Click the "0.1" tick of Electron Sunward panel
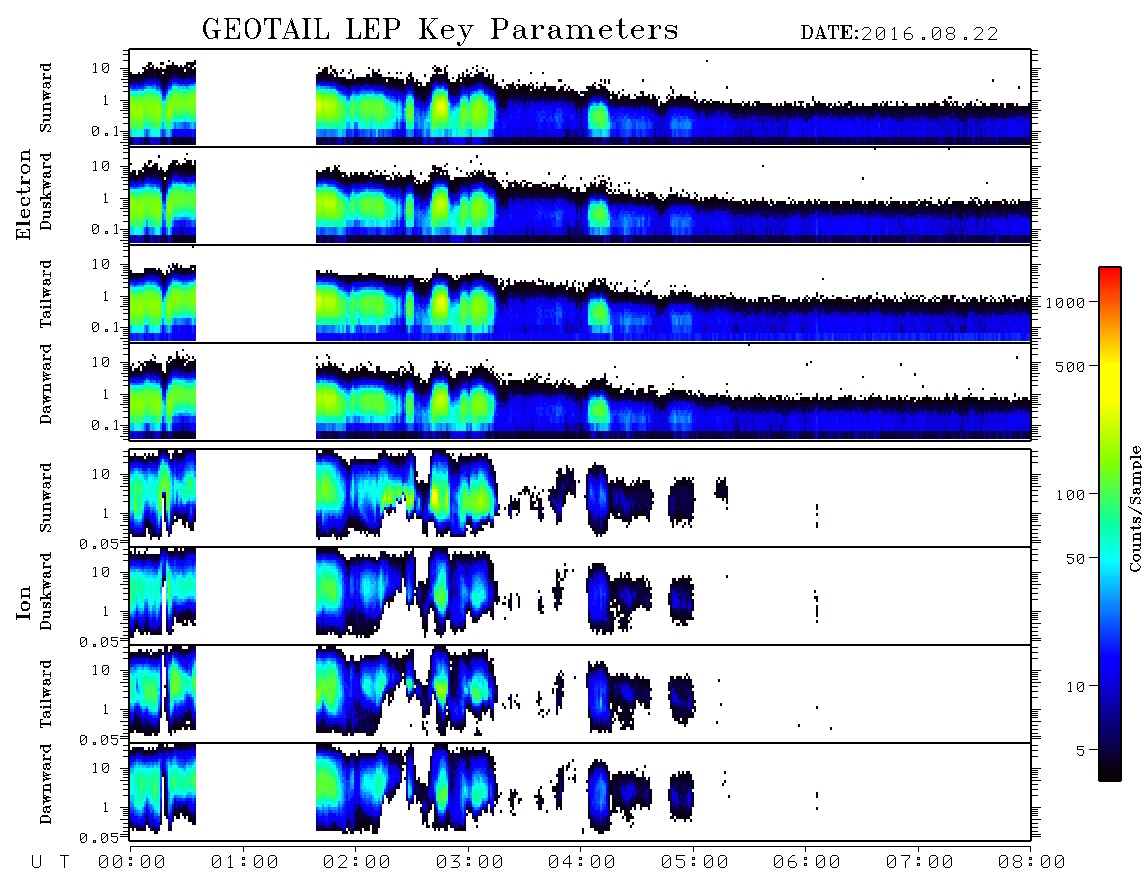Viewport: 1142px width, 880px height. [107, 132]
